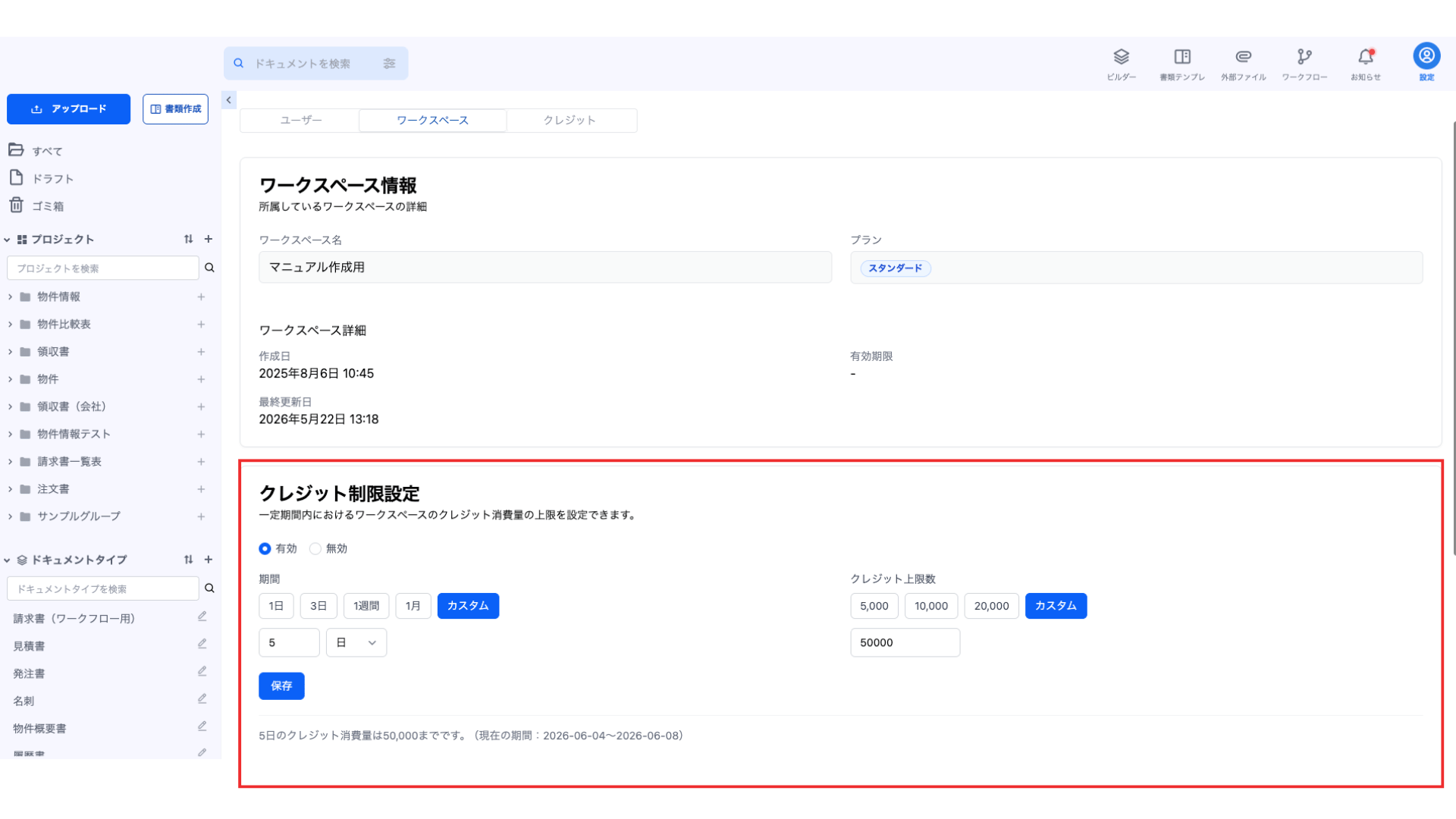Add item to 領収書 folder
This screenshot has width=1456, height=819.
201,352
